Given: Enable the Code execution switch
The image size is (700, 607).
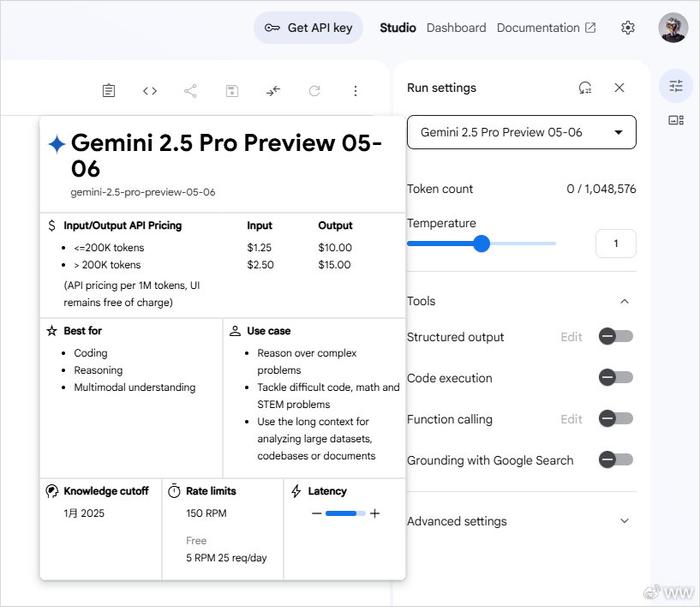Looking at the screenshot, I should coord(616,377).
